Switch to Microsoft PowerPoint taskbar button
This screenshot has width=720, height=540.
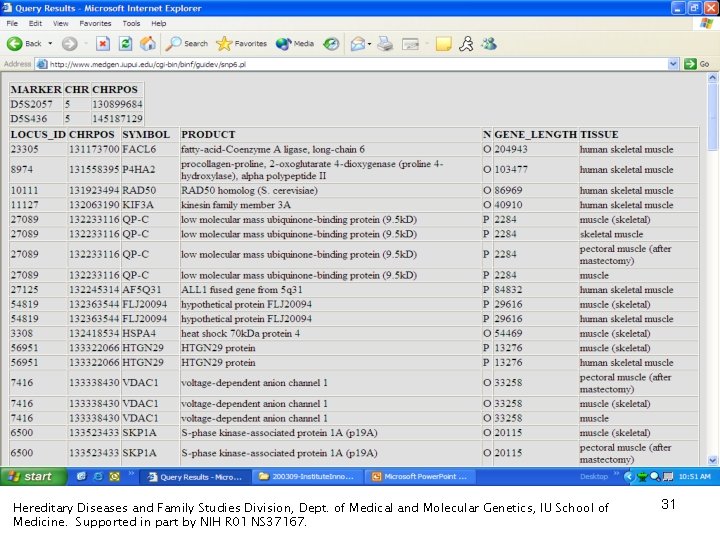pyautogui.click(x=420, y=477)
